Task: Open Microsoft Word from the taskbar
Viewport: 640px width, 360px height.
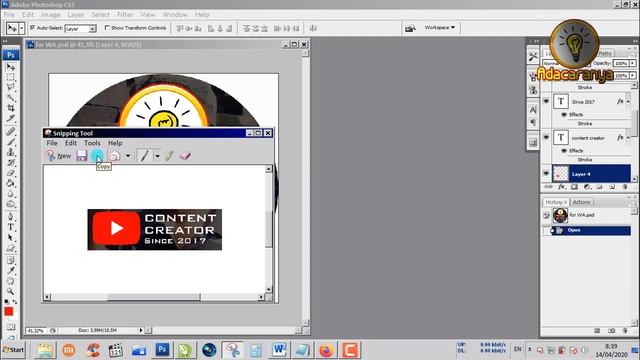Action: (x=279, y=350)
